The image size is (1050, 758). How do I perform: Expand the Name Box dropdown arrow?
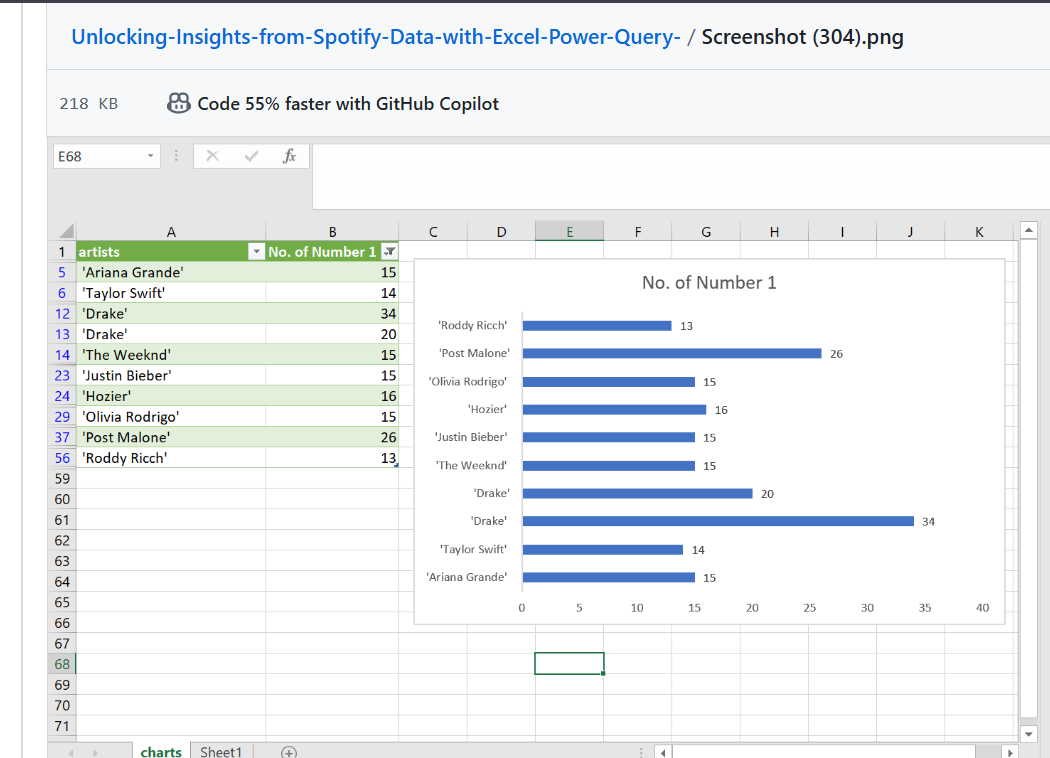151,156
